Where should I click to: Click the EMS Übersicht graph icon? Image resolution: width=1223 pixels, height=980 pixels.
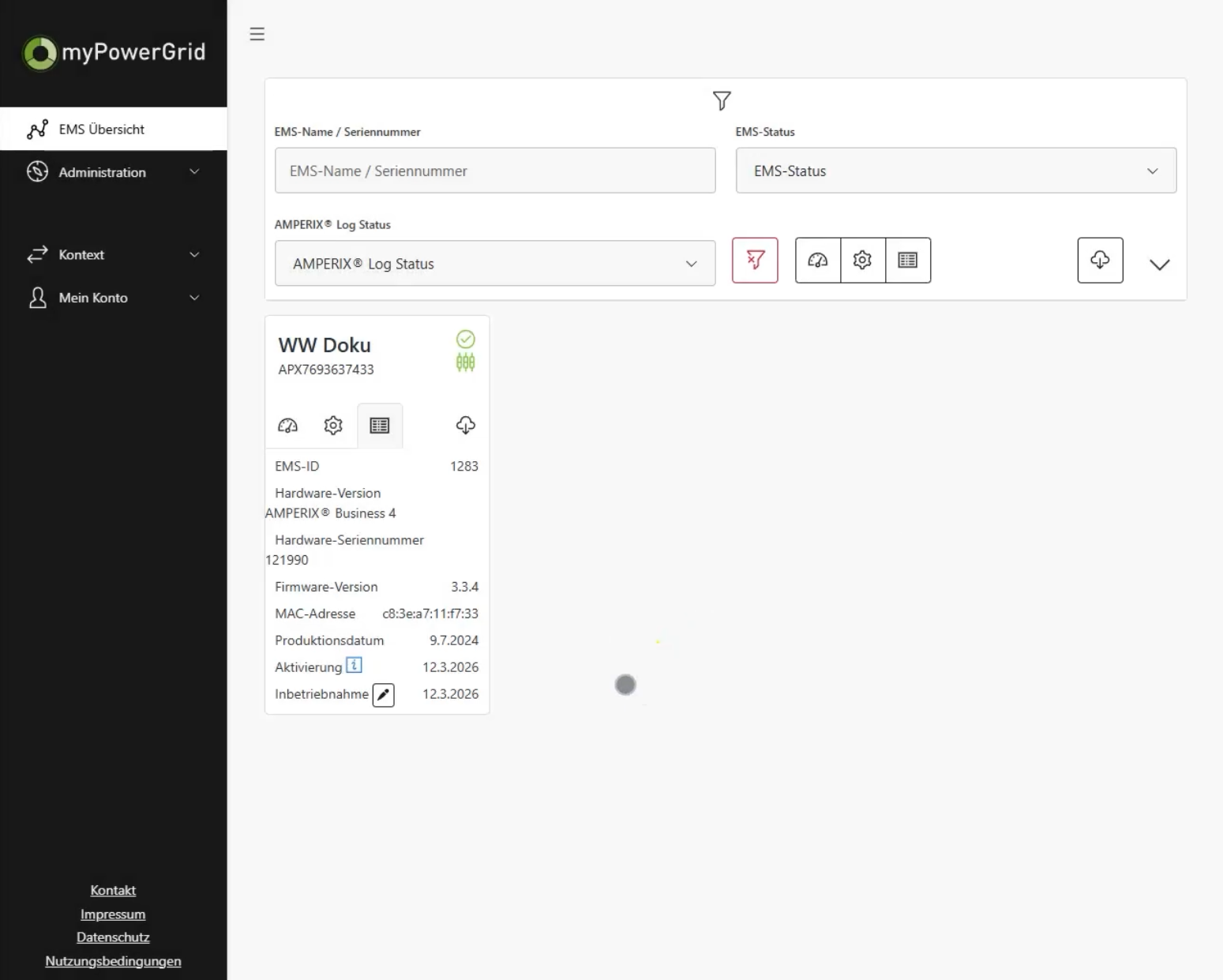click(37, 130)
